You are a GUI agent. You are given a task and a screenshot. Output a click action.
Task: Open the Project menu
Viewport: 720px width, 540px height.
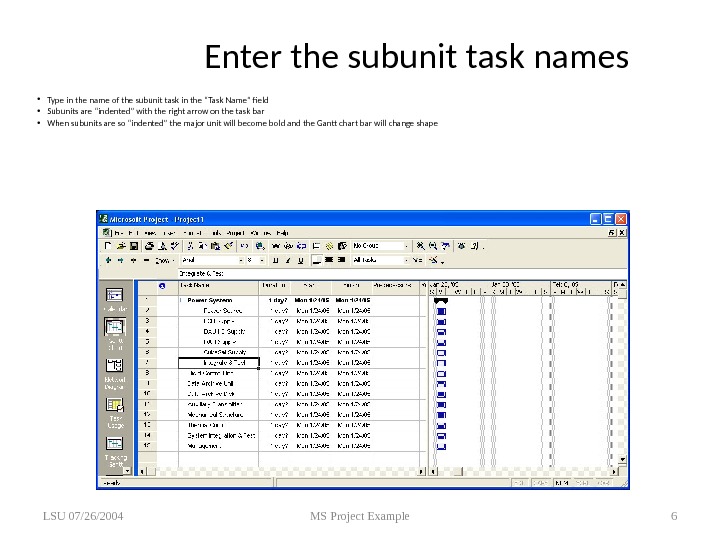click(x=236, y=233)
